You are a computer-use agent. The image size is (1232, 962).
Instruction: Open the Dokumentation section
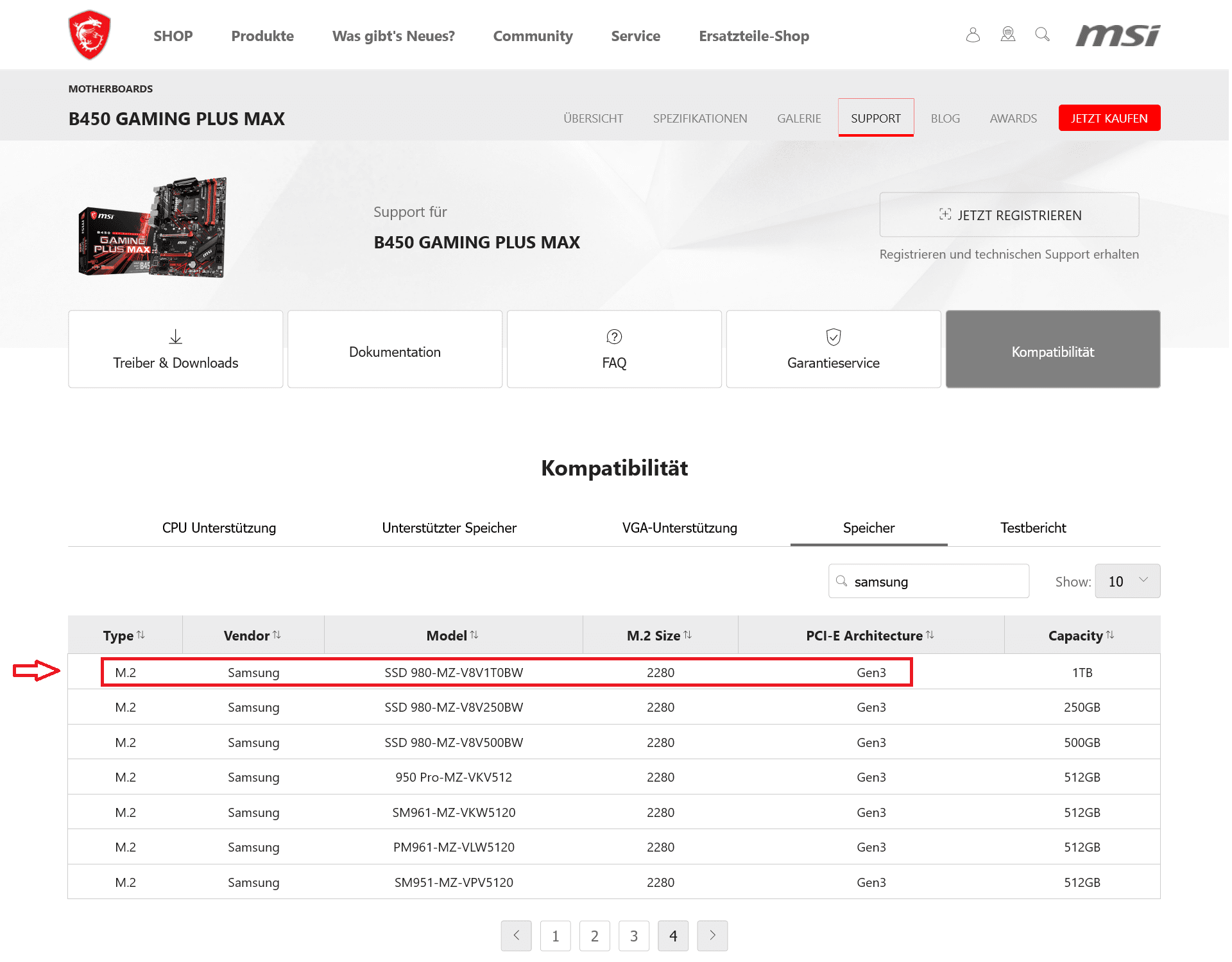(395, 349)
